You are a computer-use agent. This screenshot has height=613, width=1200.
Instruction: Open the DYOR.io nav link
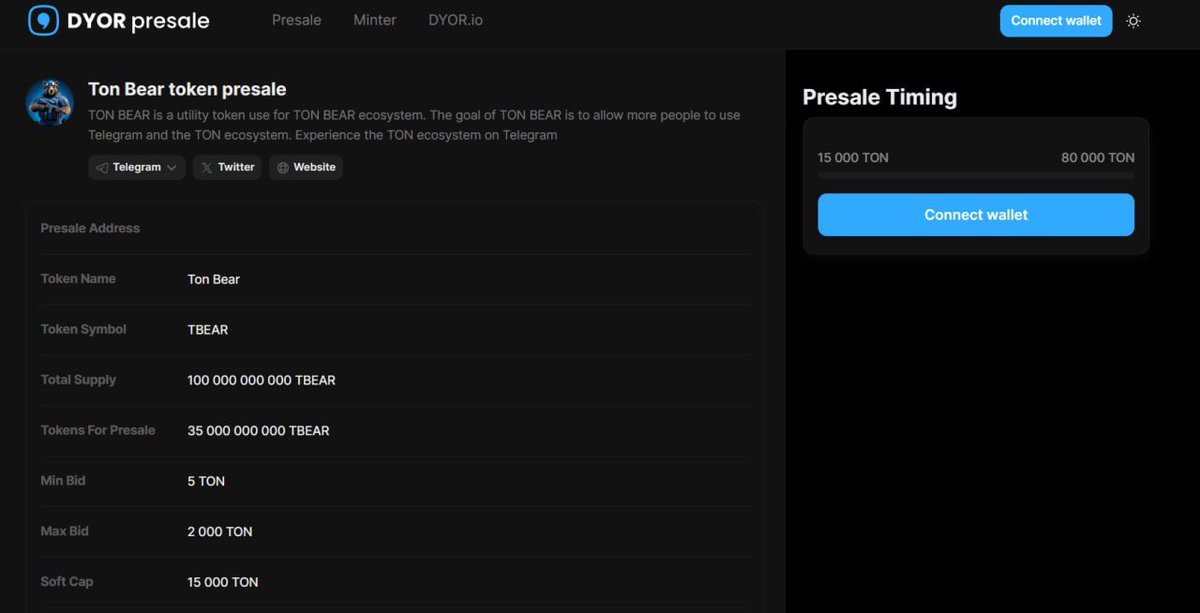coord(455,20)
